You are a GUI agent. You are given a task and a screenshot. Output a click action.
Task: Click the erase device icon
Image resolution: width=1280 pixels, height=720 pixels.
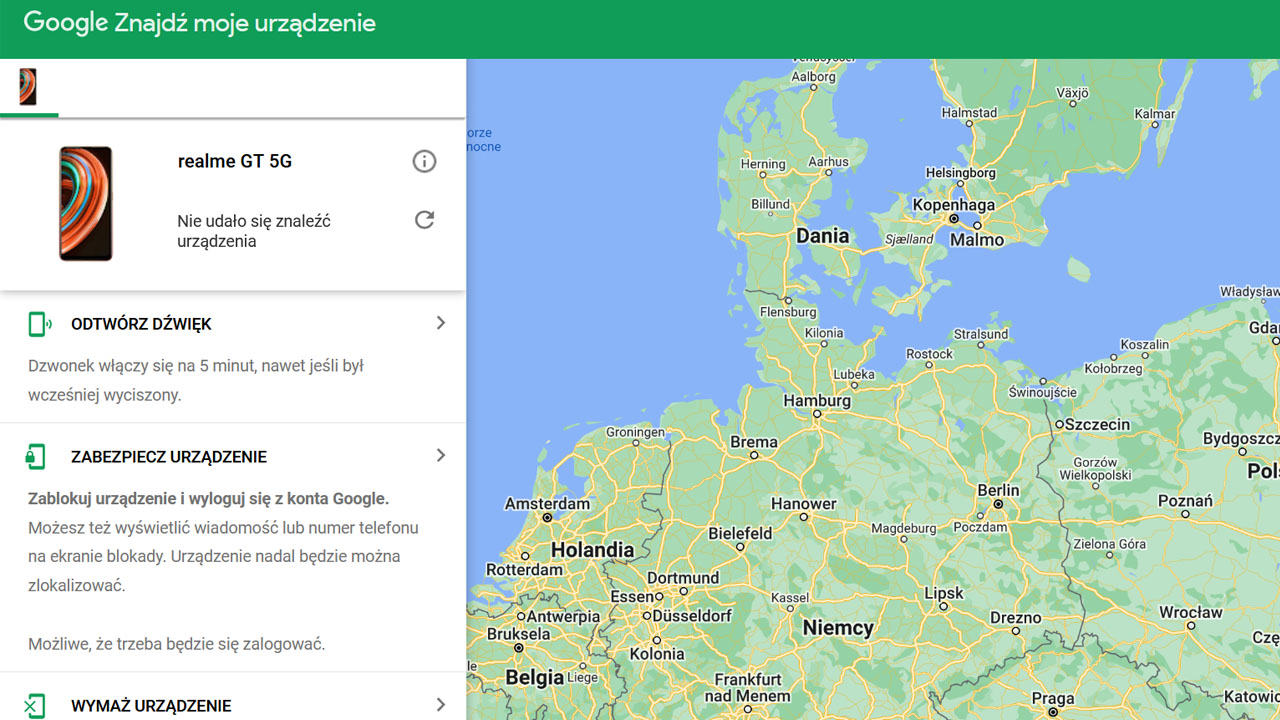pos(35,706)
